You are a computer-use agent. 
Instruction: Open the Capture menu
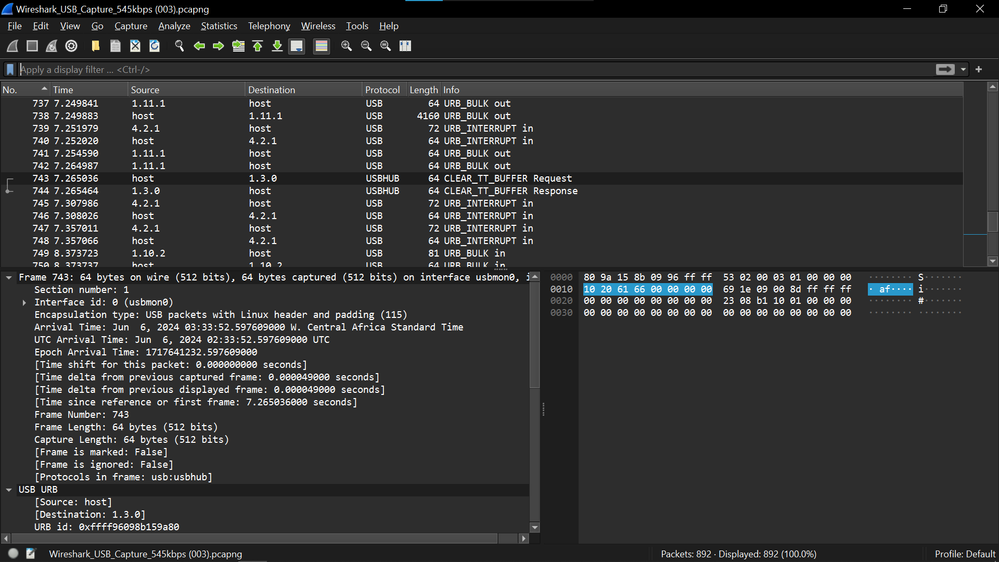pyautogui.click(x=131, y=26)
